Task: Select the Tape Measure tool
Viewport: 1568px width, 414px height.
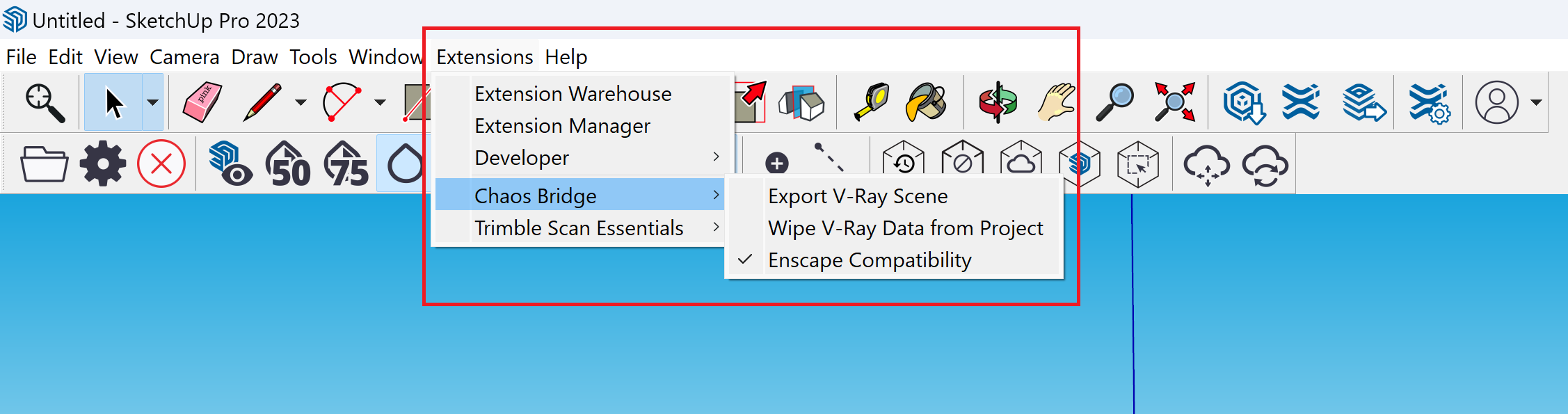Action: pyautogui.click(x=871, y=103)
